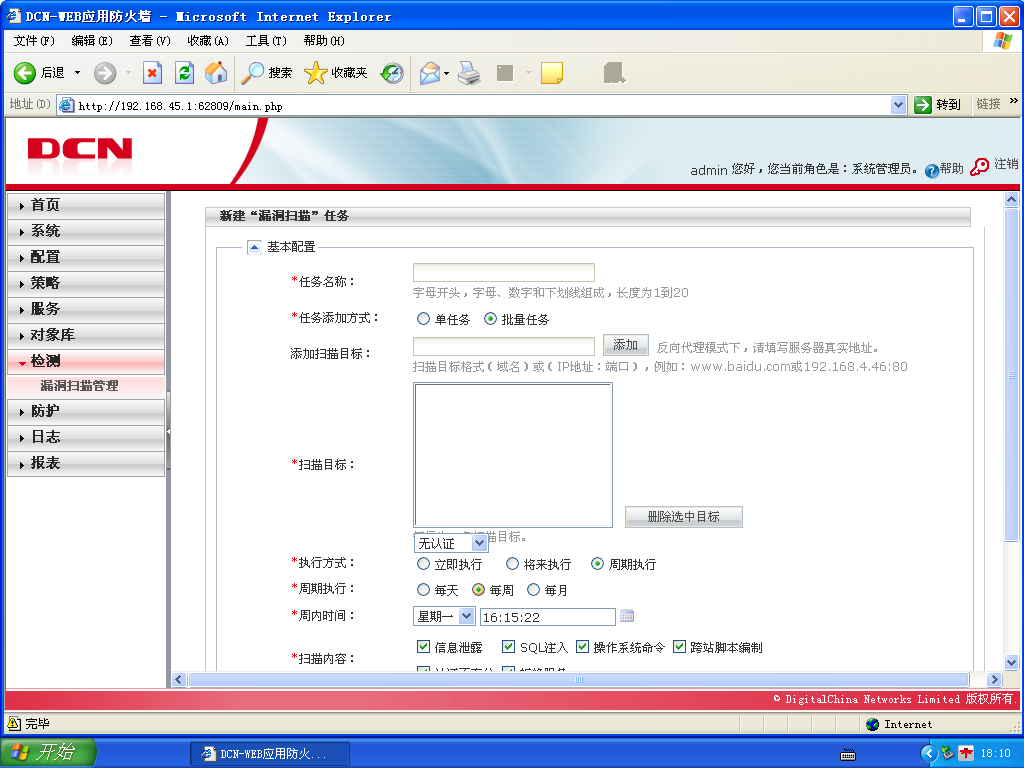Open the 日志 sidebar menu

[86, 437]
